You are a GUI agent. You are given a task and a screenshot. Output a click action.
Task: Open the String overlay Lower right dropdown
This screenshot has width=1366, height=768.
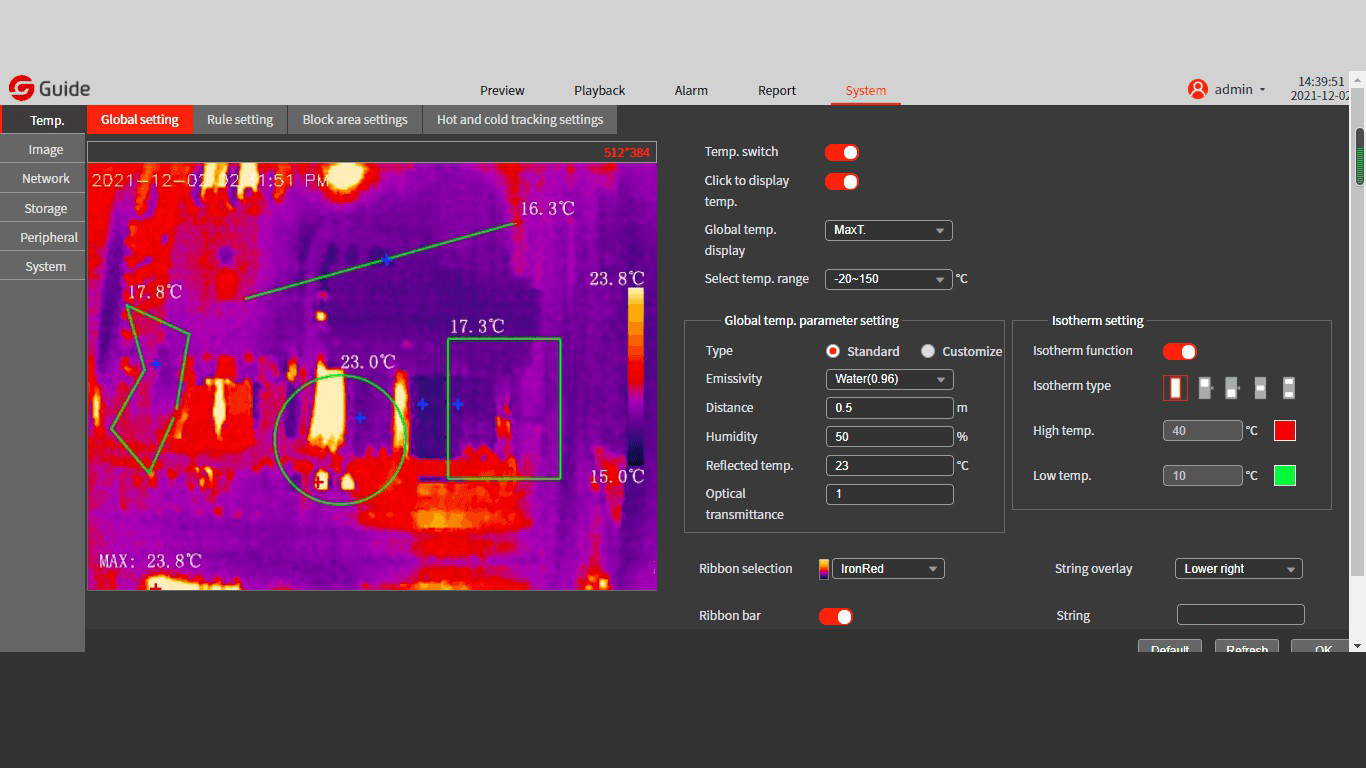[x=1238, y=569]
